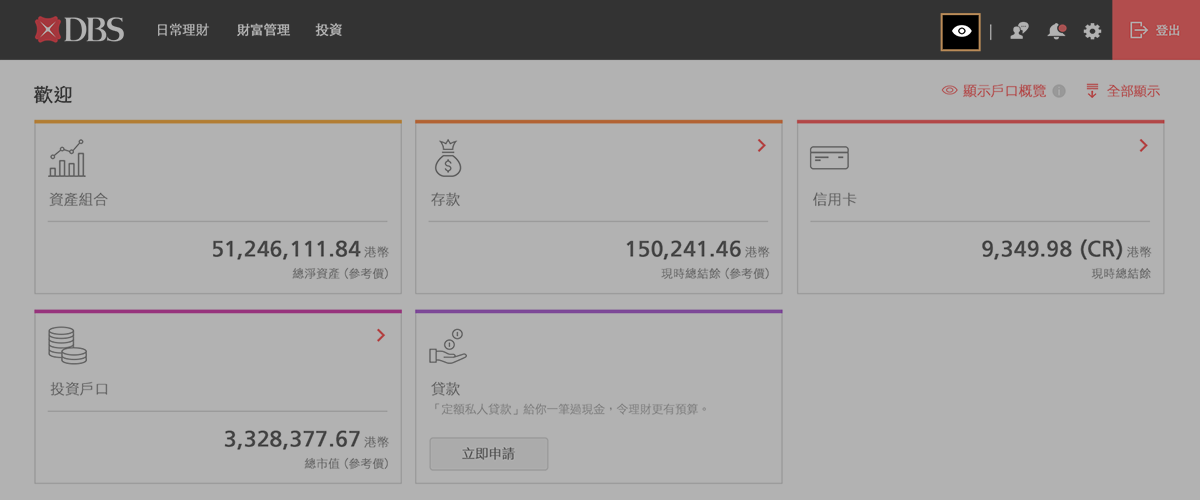
Task: Toggle the highlighted eye icon in header
Action: point(961,31)
